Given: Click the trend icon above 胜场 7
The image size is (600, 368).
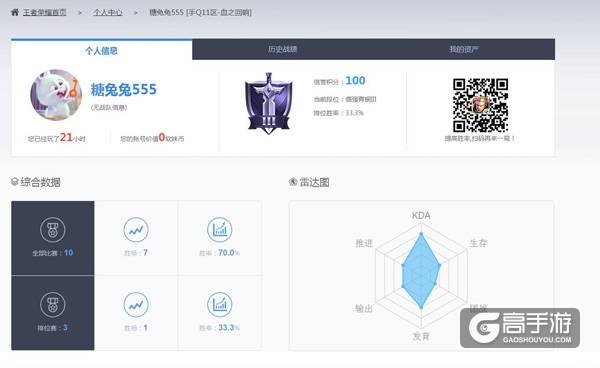Looking at the screenshot, I should pos(136,230).
